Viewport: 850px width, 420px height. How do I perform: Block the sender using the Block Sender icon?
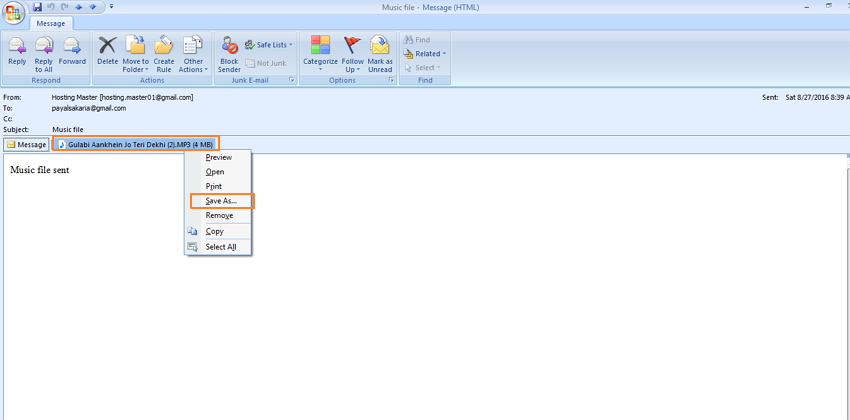click(x=229, y=52)
